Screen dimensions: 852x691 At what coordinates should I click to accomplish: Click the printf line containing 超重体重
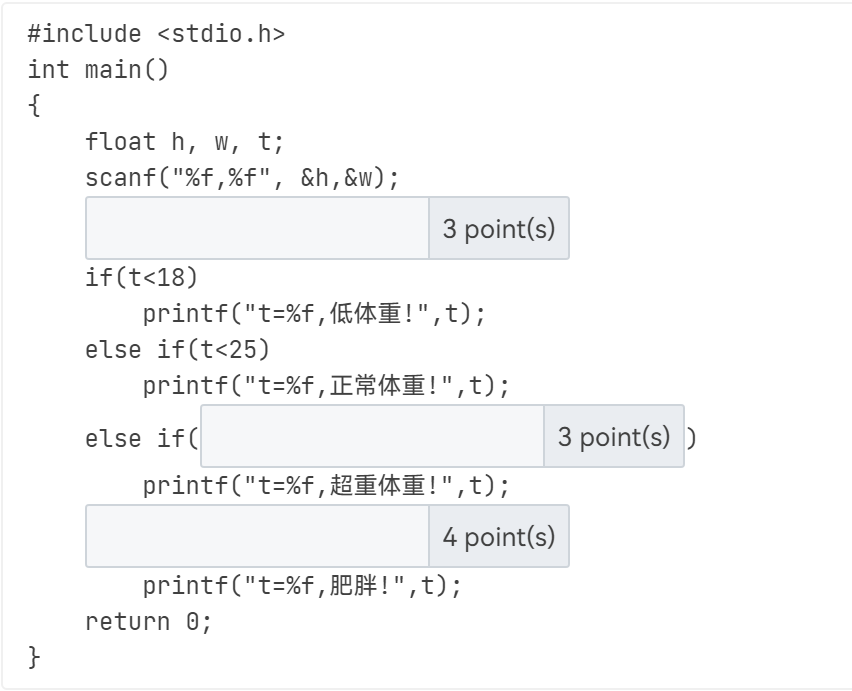(326, 486)
